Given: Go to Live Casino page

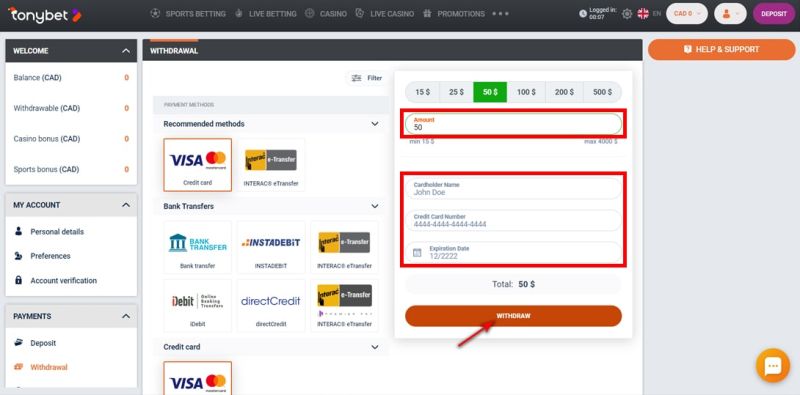Looking at the screenshot, I should point(392,14).
